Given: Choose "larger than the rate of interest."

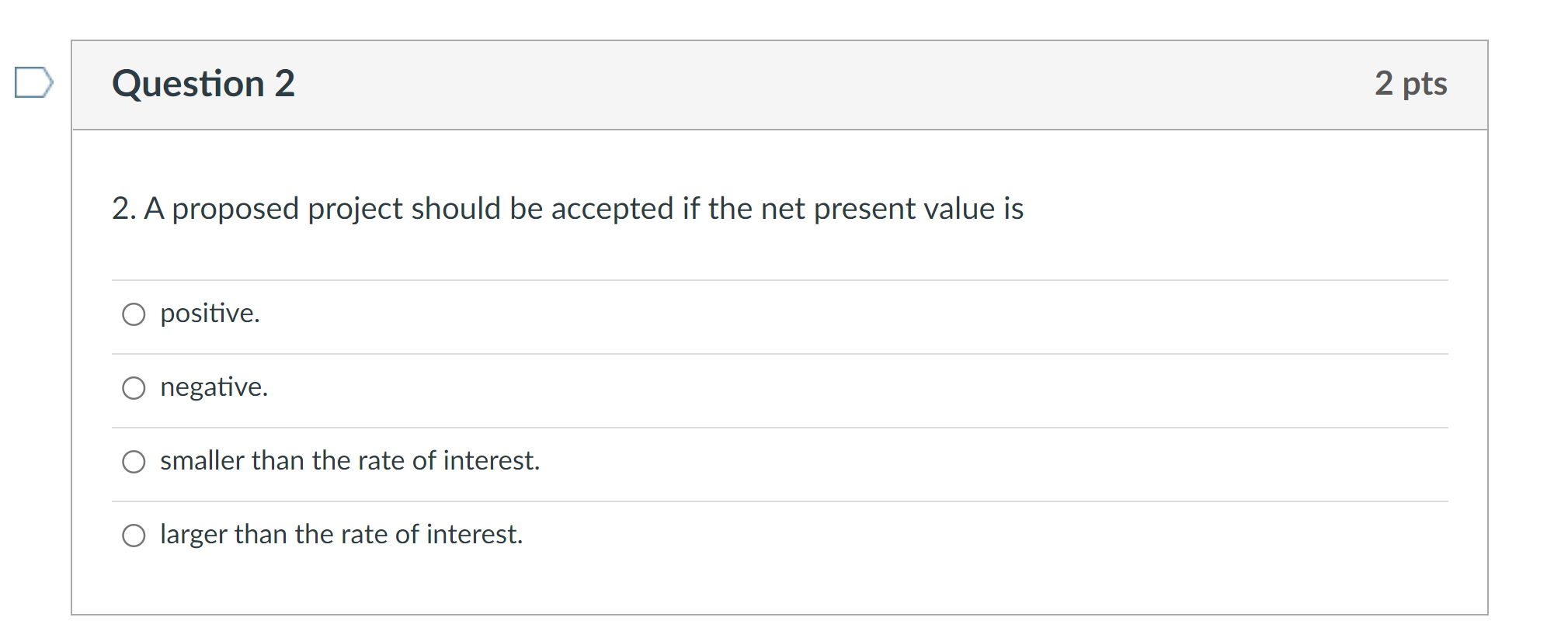Looking at the screenshot, I should (x=134, y=533).
